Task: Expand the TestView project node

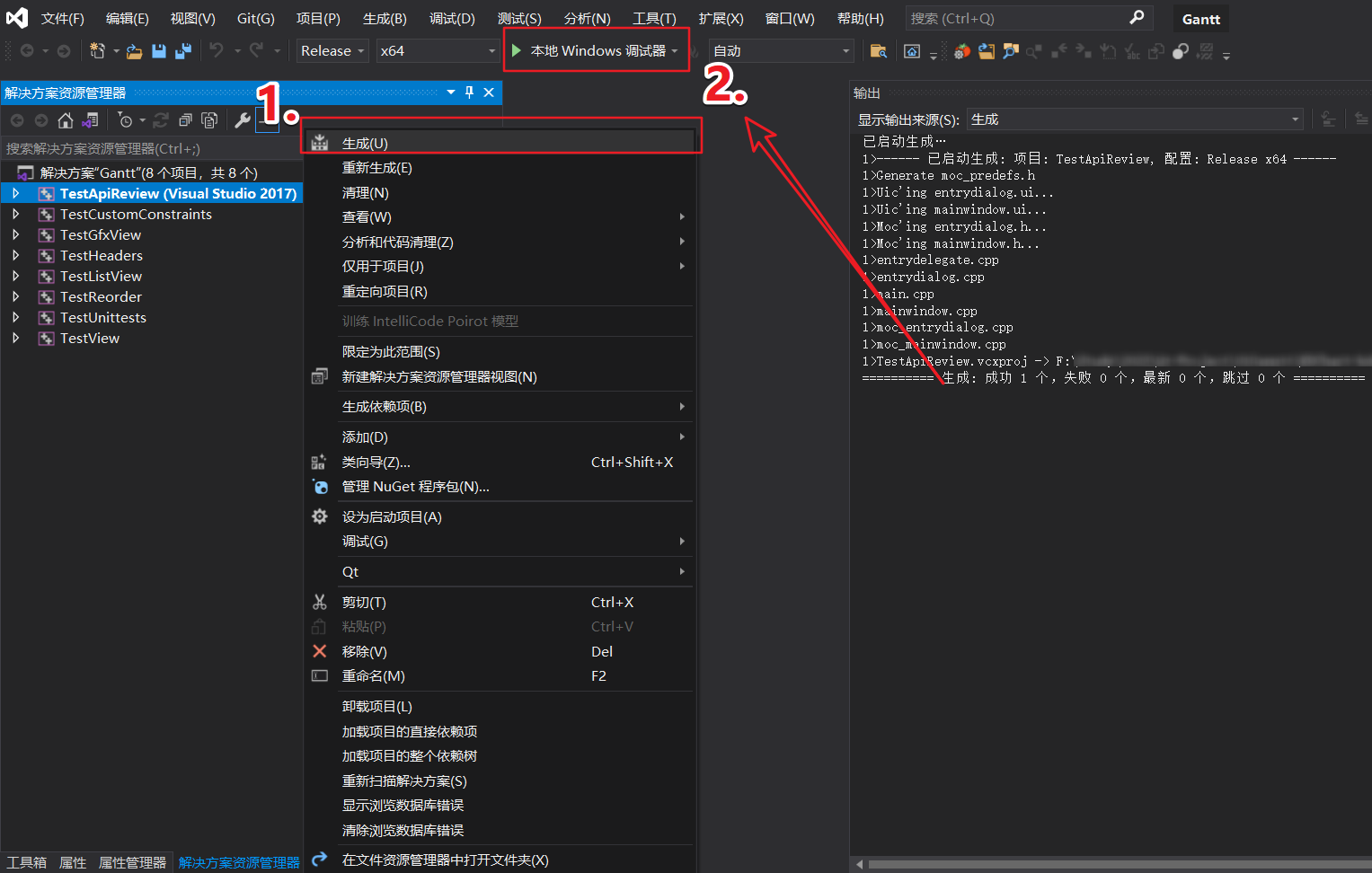Action: pyautogui.click(x=15, y=338)
